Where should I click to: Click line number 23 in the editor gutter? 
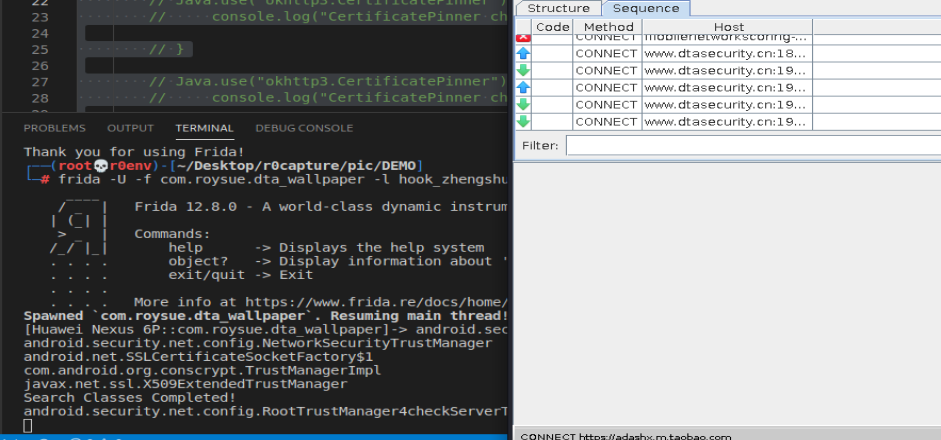[40, 17]
